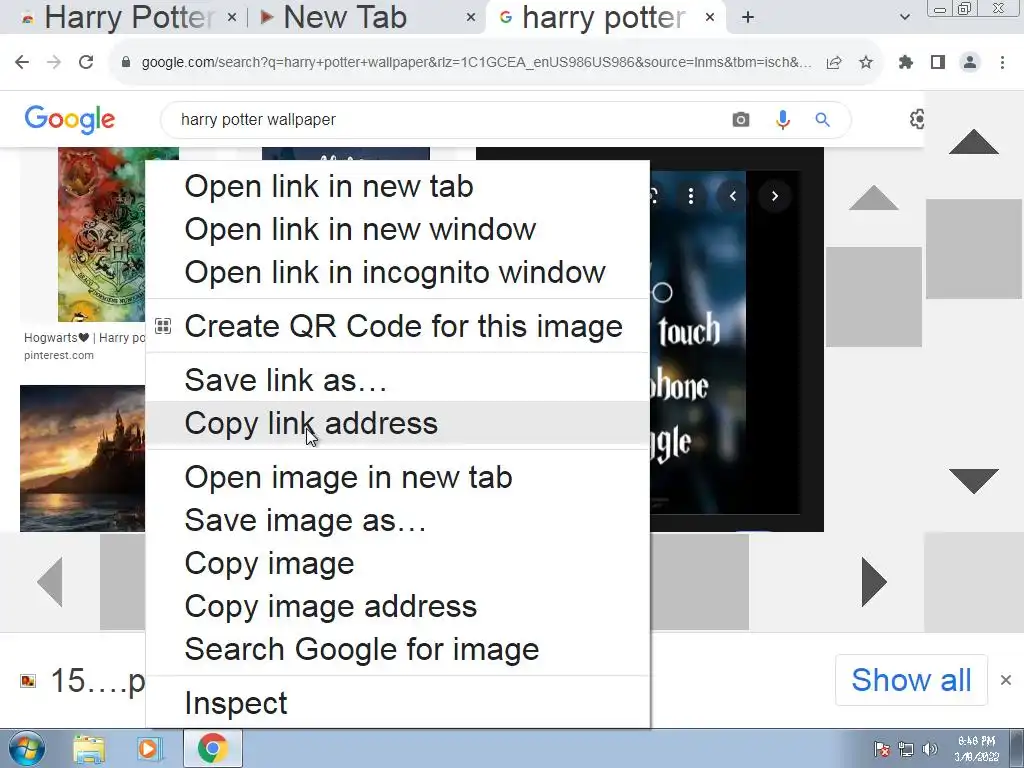Click the small gray up arrow overlay
This screenshot has width=1024, height=768.
(874, 198)
